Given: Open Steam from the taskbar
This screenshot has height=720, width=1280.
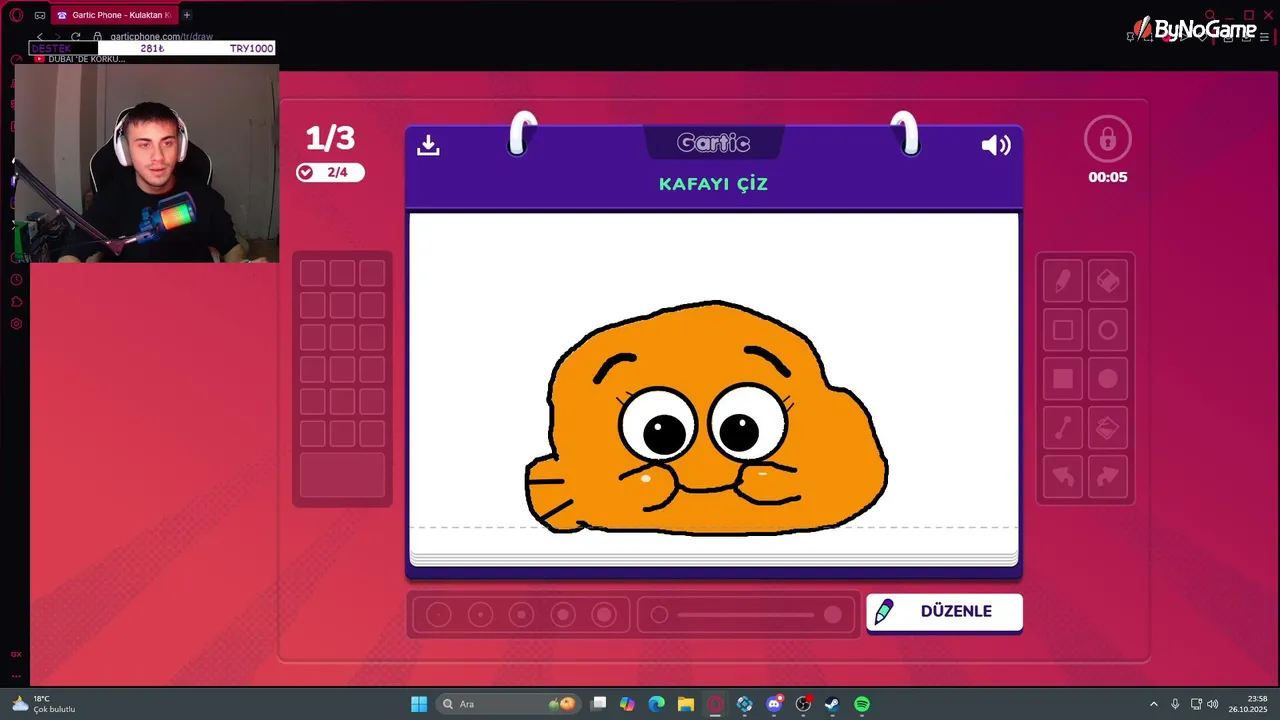Looking at the screenshot, I should click(832, 704).
